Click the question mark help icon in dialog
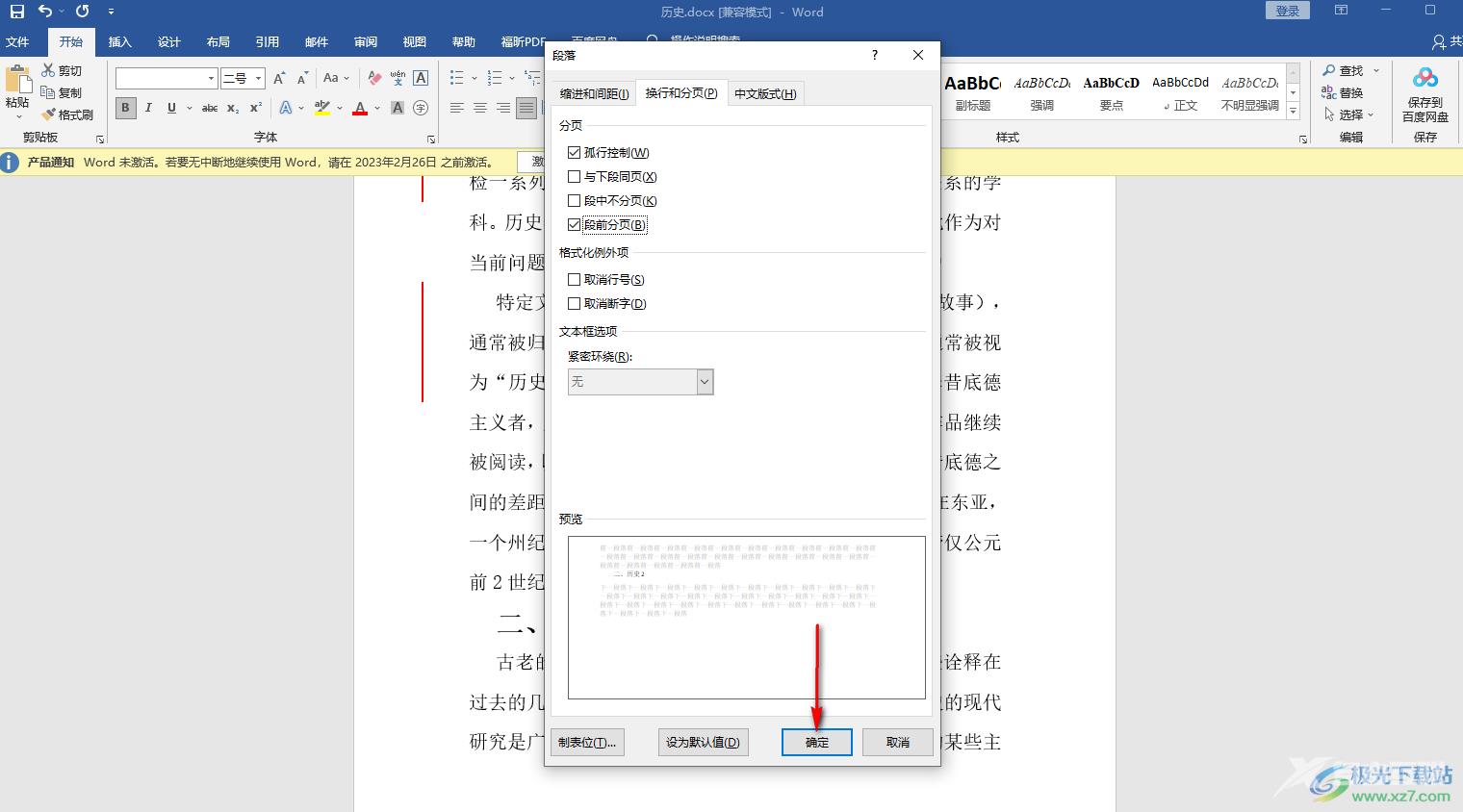The height and width of the screenshot is (812, 1463). 875,55
